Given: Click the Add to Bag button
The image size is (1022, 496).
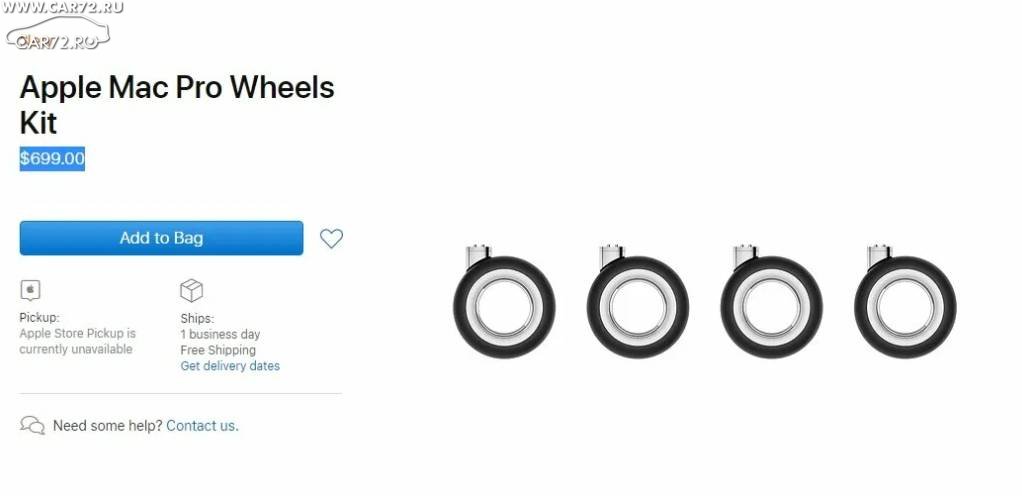Looking at the screenshot, I should (161, 238).
